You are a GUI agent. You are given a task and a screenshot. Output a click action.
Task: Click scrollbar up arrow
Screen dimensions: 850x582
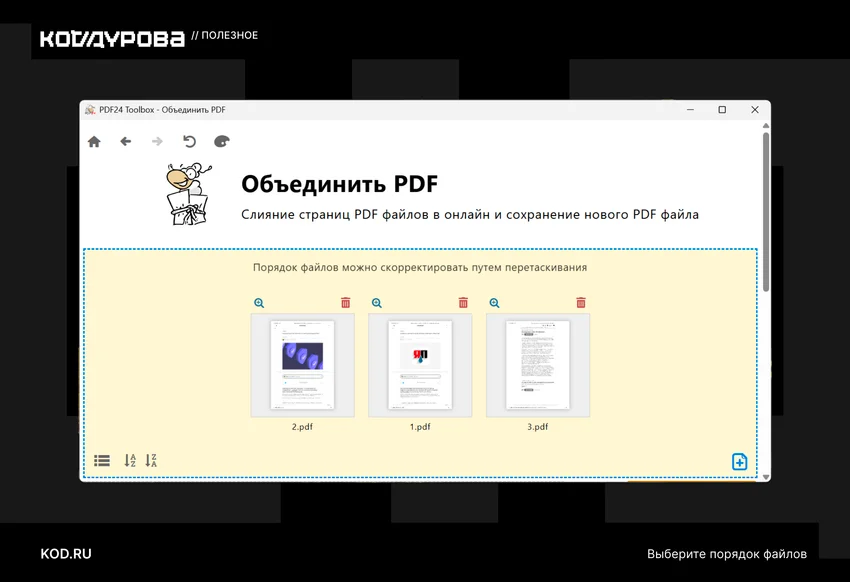click(x=766, y=126)
